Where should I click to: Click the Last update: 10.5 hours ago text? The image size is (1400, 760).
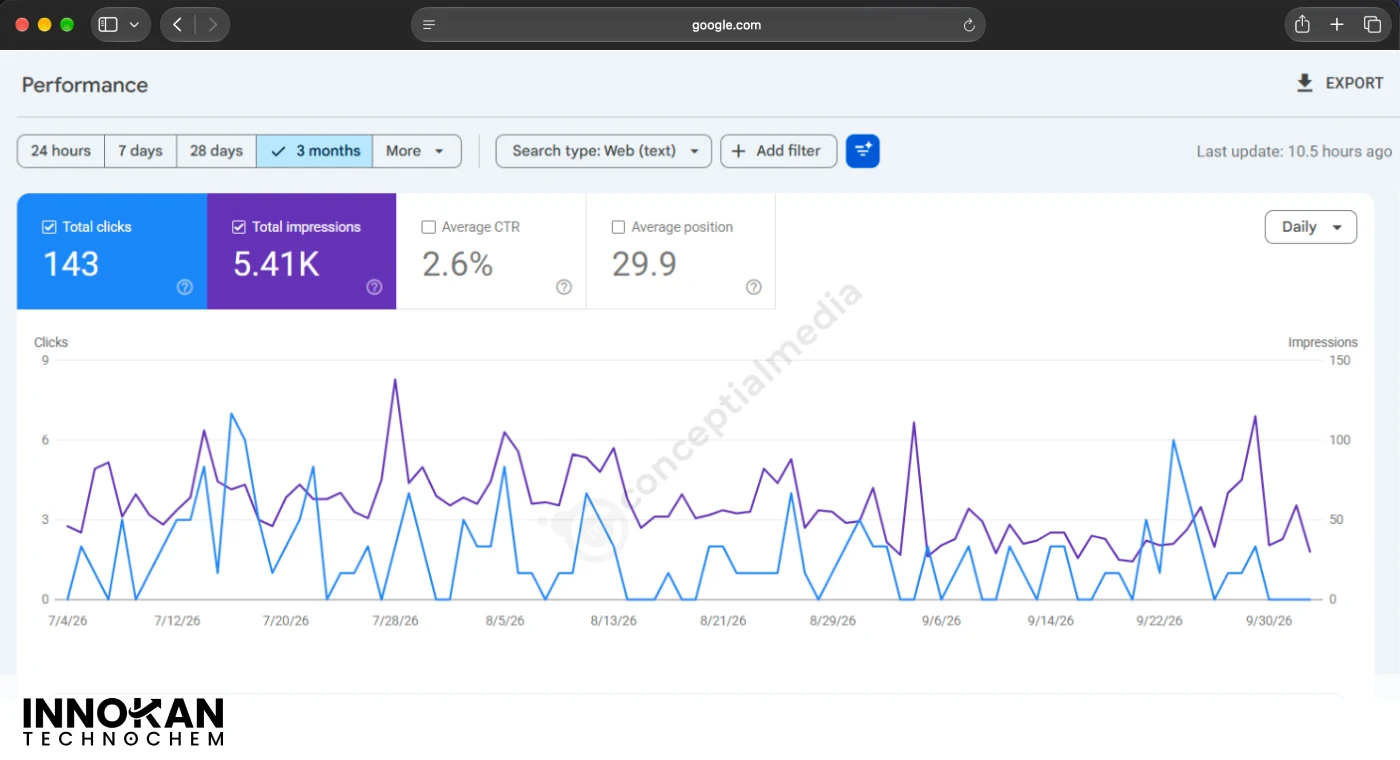point(1294,152)
